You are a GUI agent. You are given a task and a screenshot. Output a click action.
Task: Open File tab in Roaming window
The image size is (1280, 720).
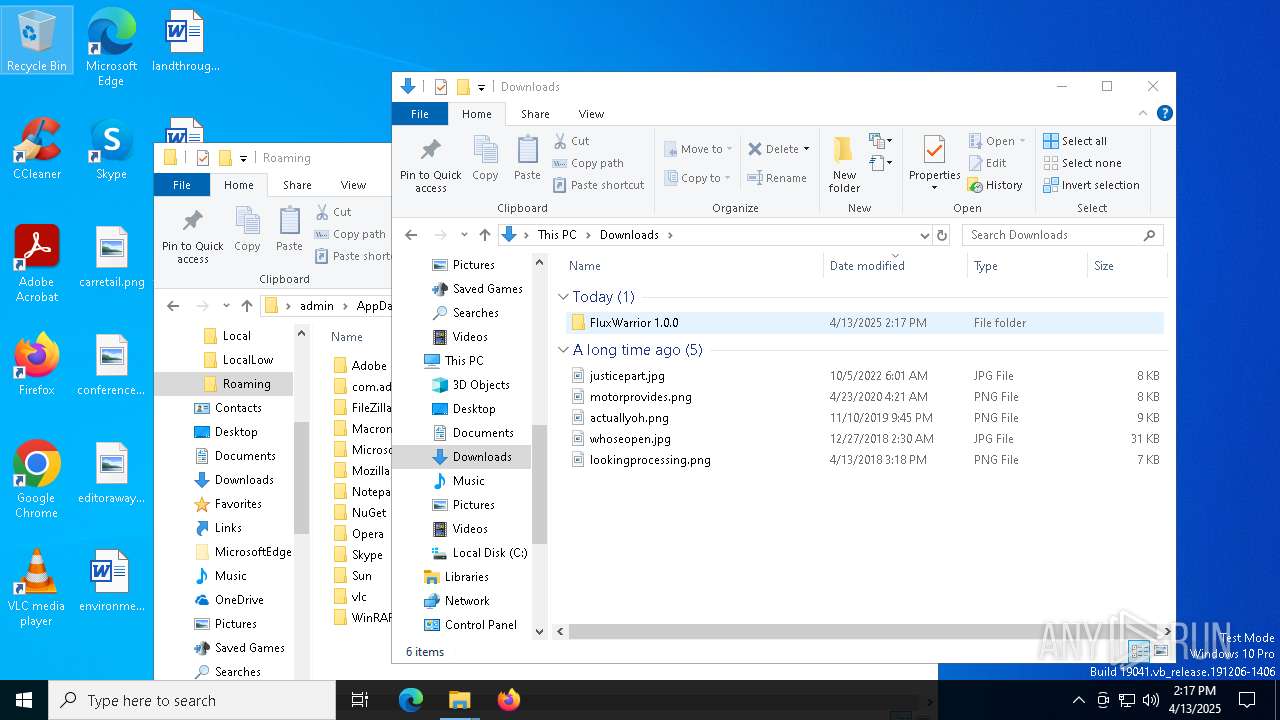point(182,185)
